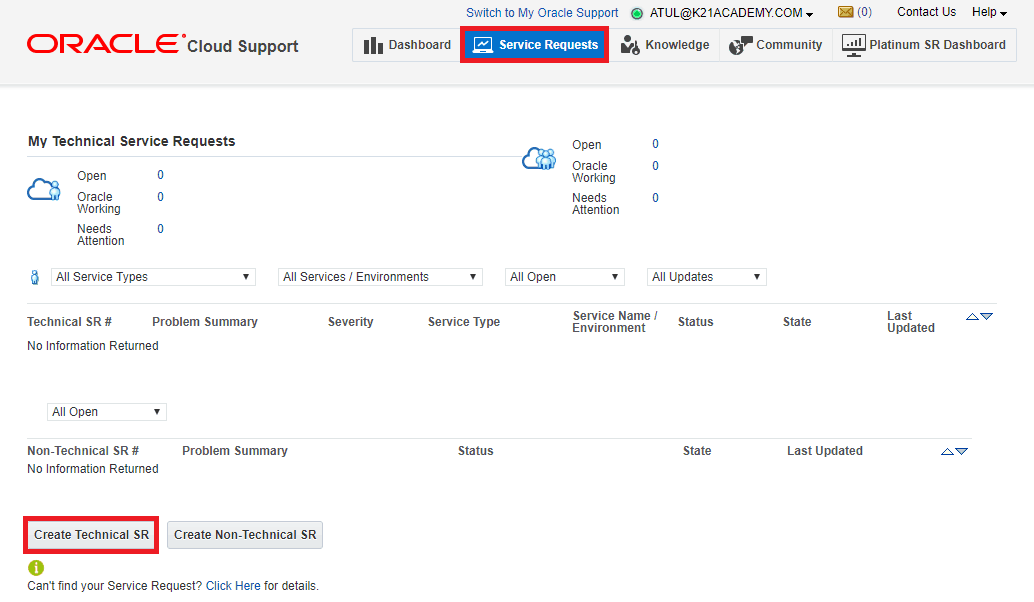
Task: Click the cloud with people icon
Action: point(539,158)
